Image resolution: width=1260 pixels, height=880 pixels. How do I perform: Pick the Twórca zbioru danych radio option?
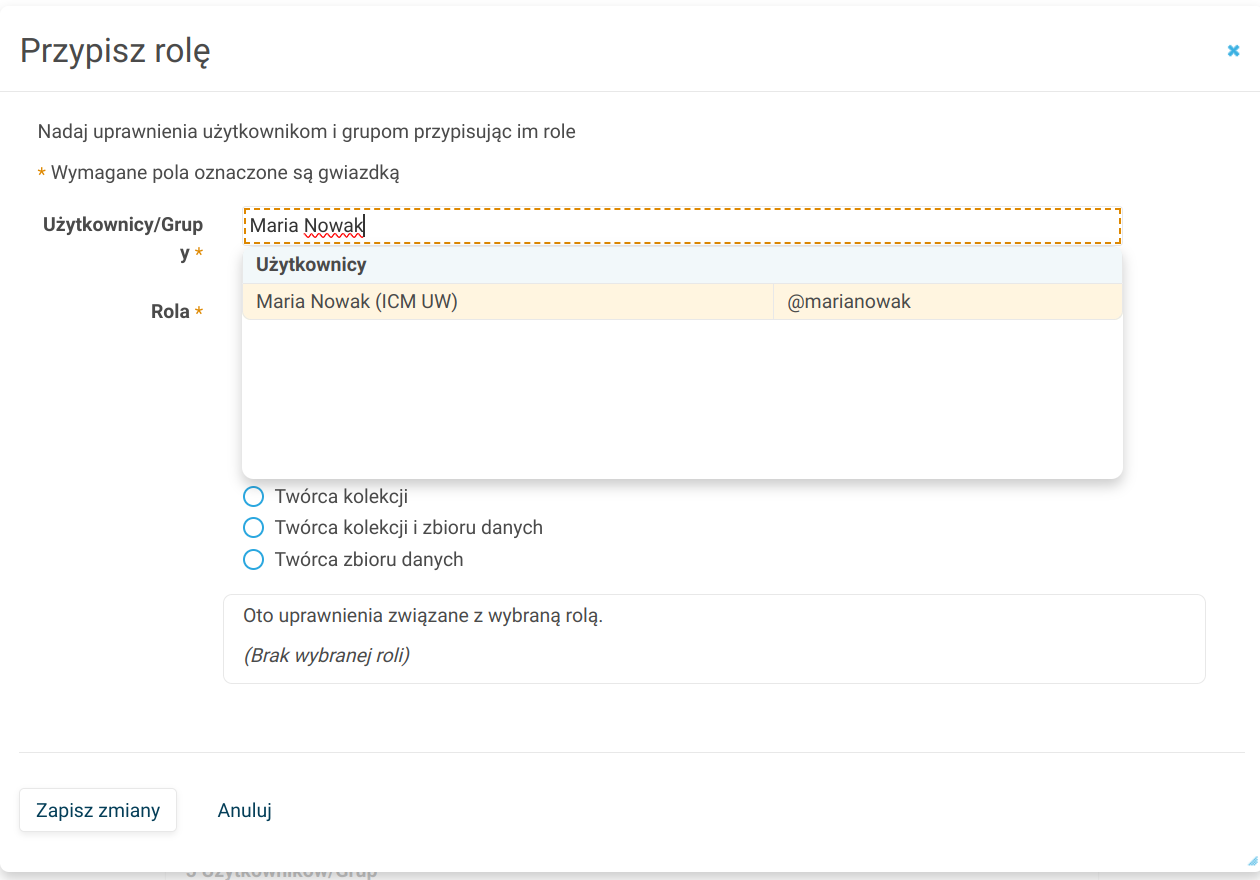254,560
